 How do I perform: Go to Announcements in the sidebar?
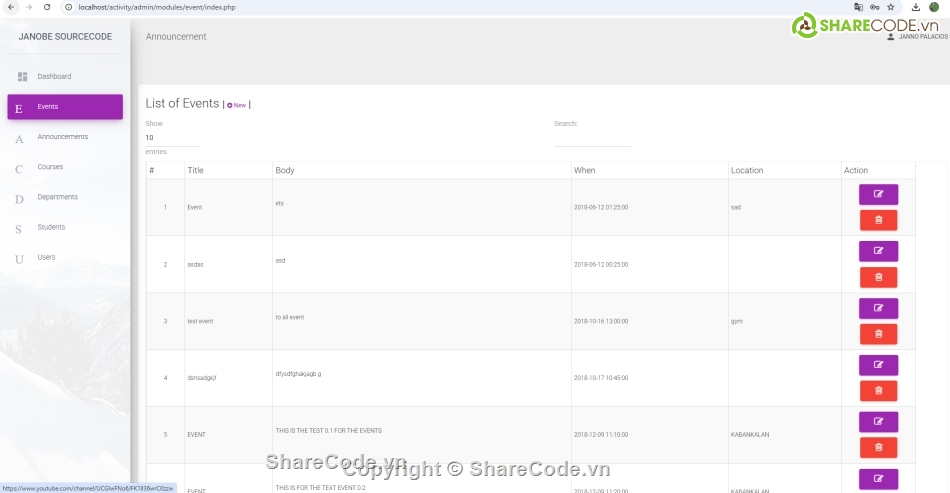tap(63, 137)
